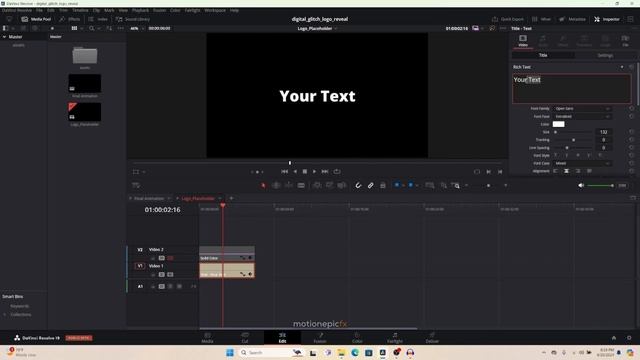Open the Playback menu

click(x=140, y=10)
